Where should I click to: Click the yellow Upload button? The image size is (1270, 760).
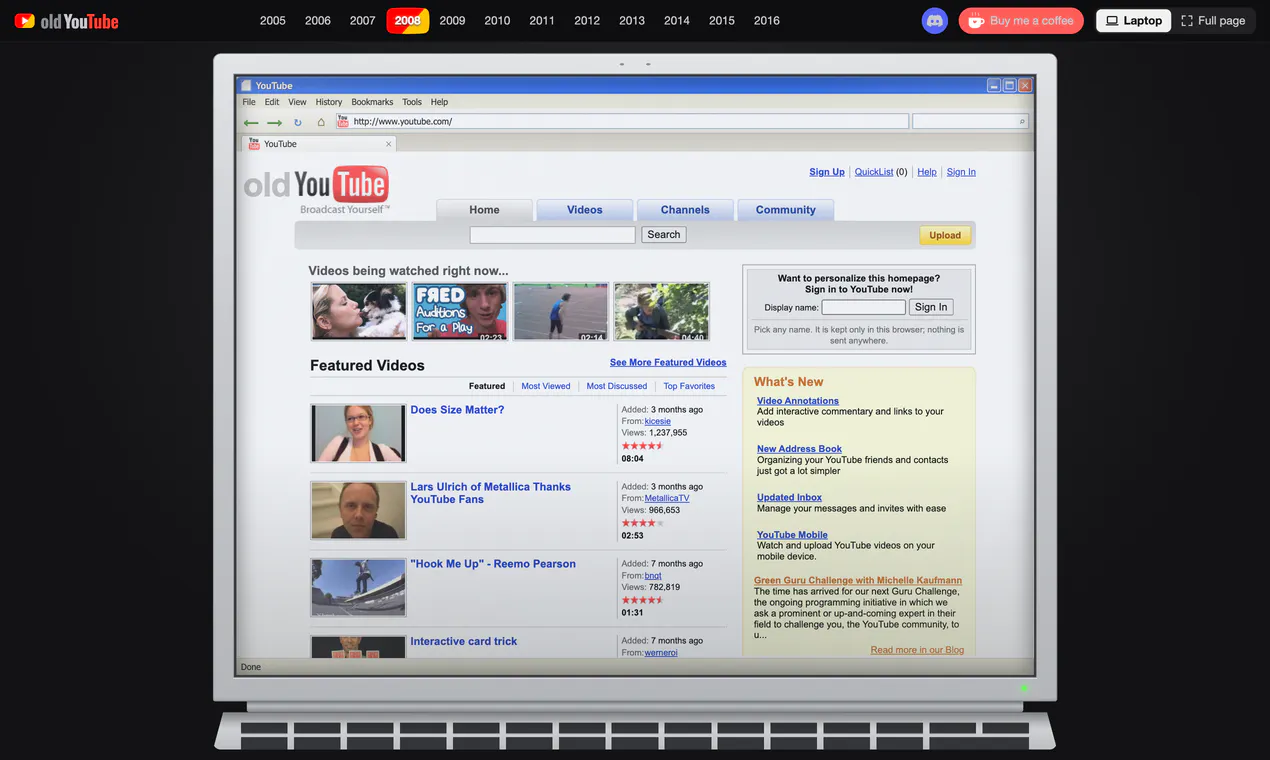coord(945,236)
